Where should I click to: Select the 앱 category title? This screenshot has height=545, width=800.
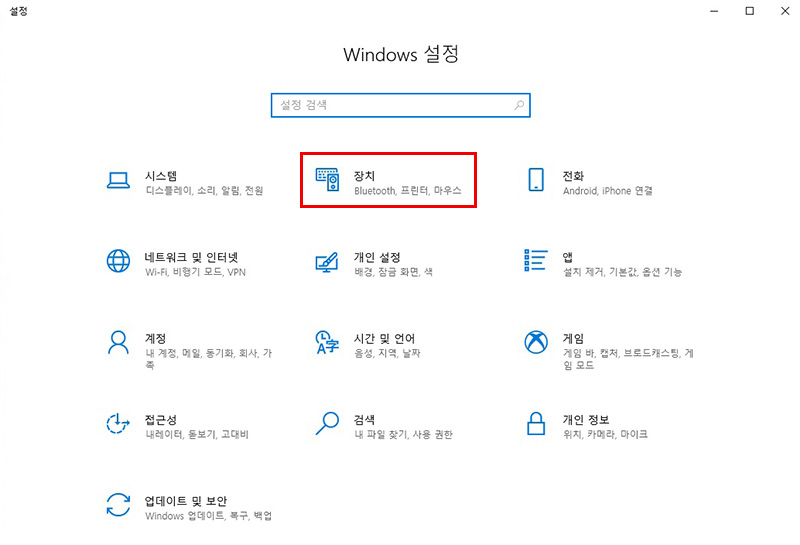(568, 257)
